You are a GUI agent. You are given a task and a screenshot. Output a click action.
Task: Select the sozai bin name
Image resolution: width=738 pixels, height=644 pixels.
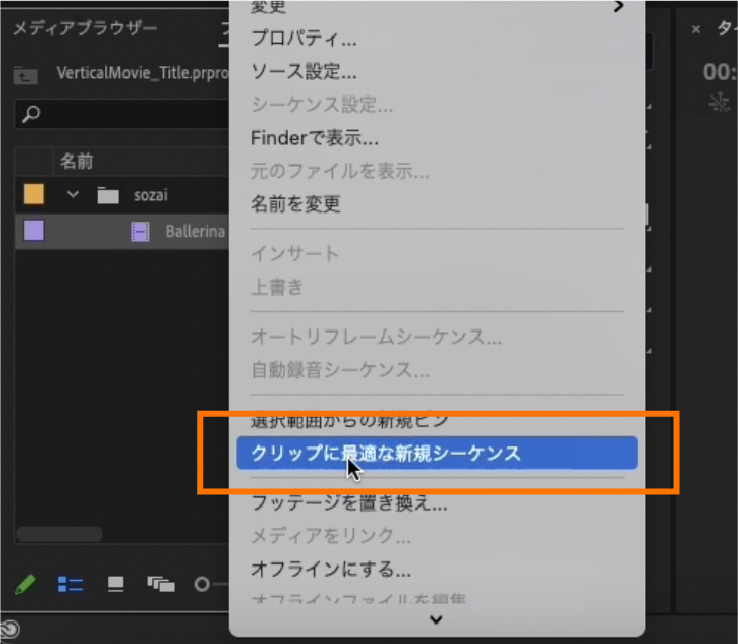click(x=151, y=195)
